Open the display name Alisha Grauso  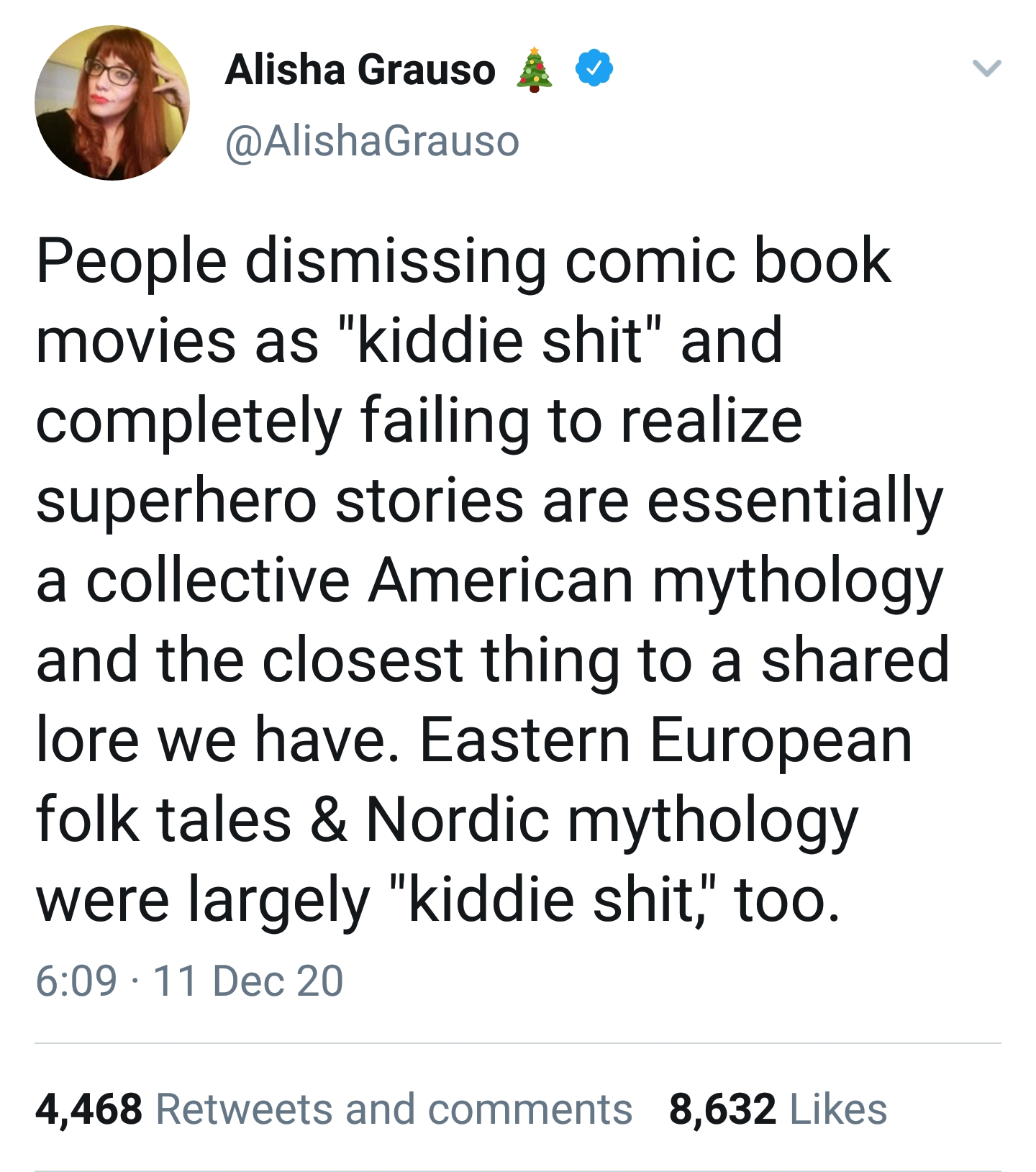[360, 70]
